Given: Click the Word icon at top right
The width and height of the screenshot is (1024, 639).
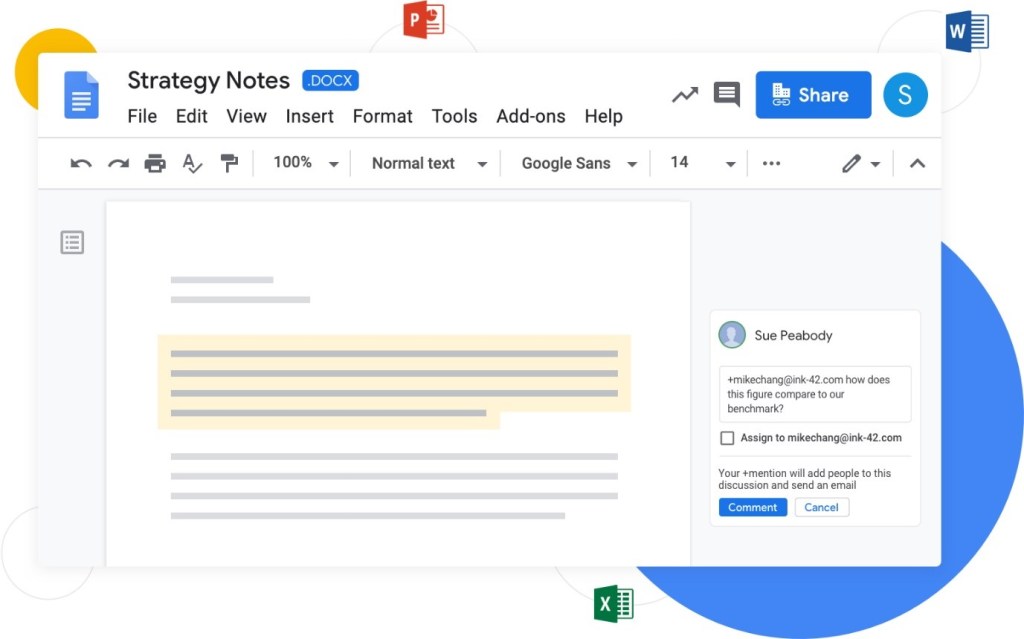Looking at the screenshot, I should point(967,31).
